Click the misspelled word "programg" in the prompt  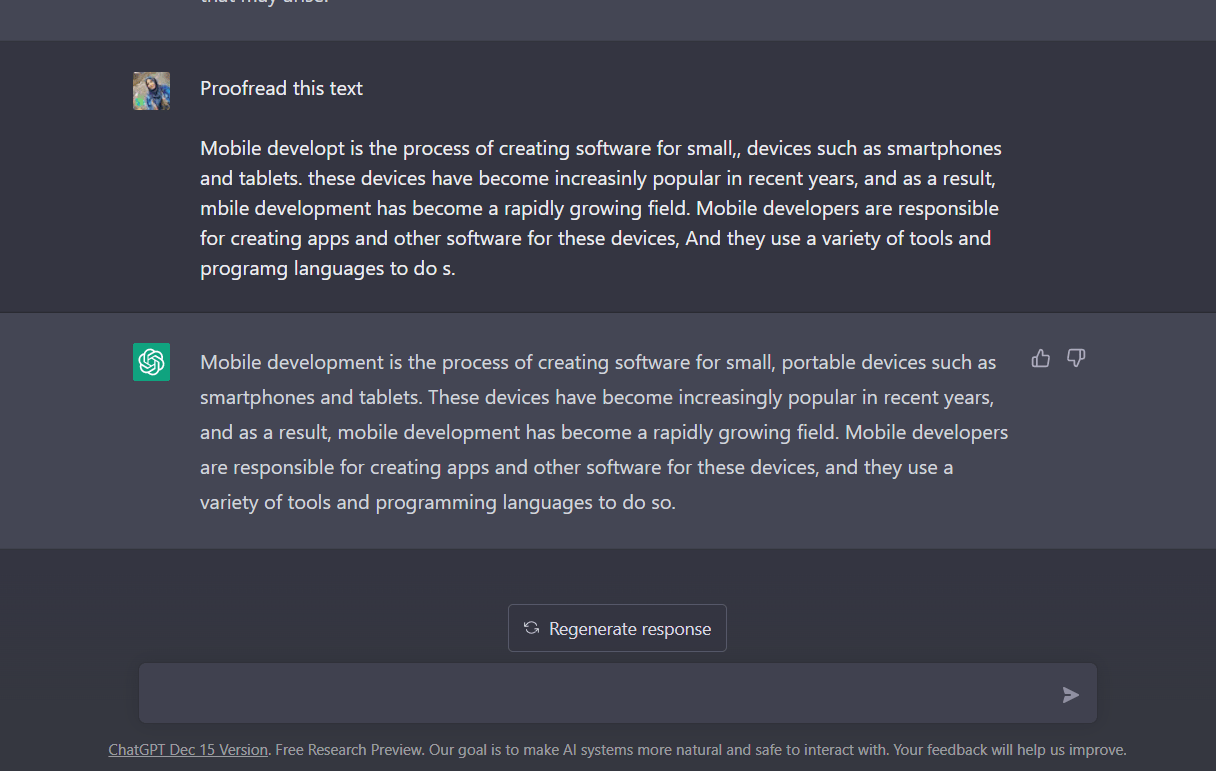click(x=243, y=269)
